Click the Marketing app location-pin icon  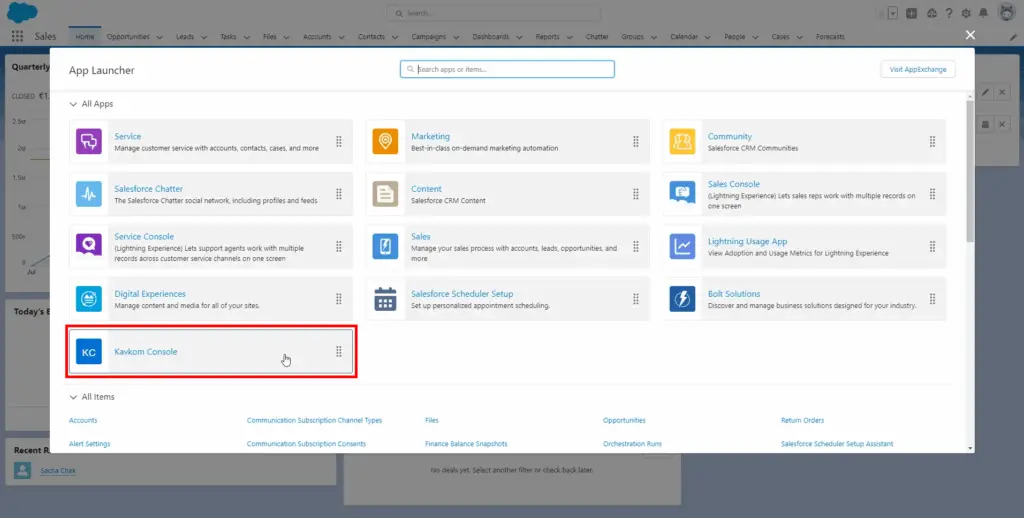pyautogui.click(x=385, y=142)
